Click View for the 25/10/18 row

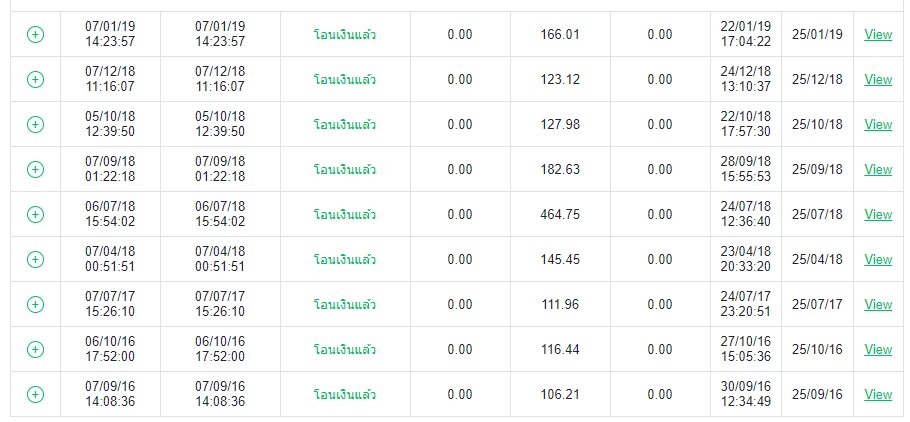pyautogui.click(x=878, y=124)
